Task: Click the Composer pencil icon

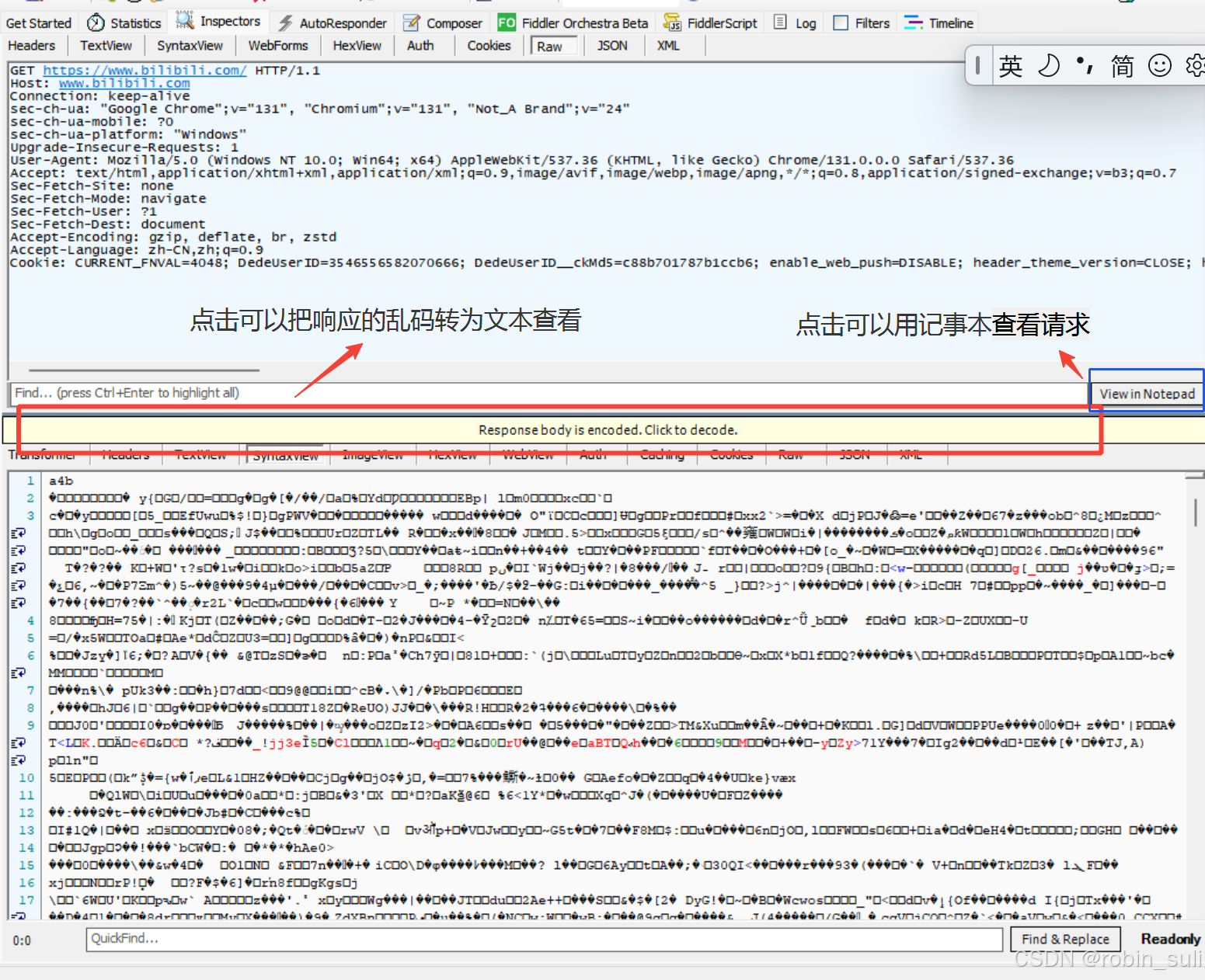Action: coord(412,23)
